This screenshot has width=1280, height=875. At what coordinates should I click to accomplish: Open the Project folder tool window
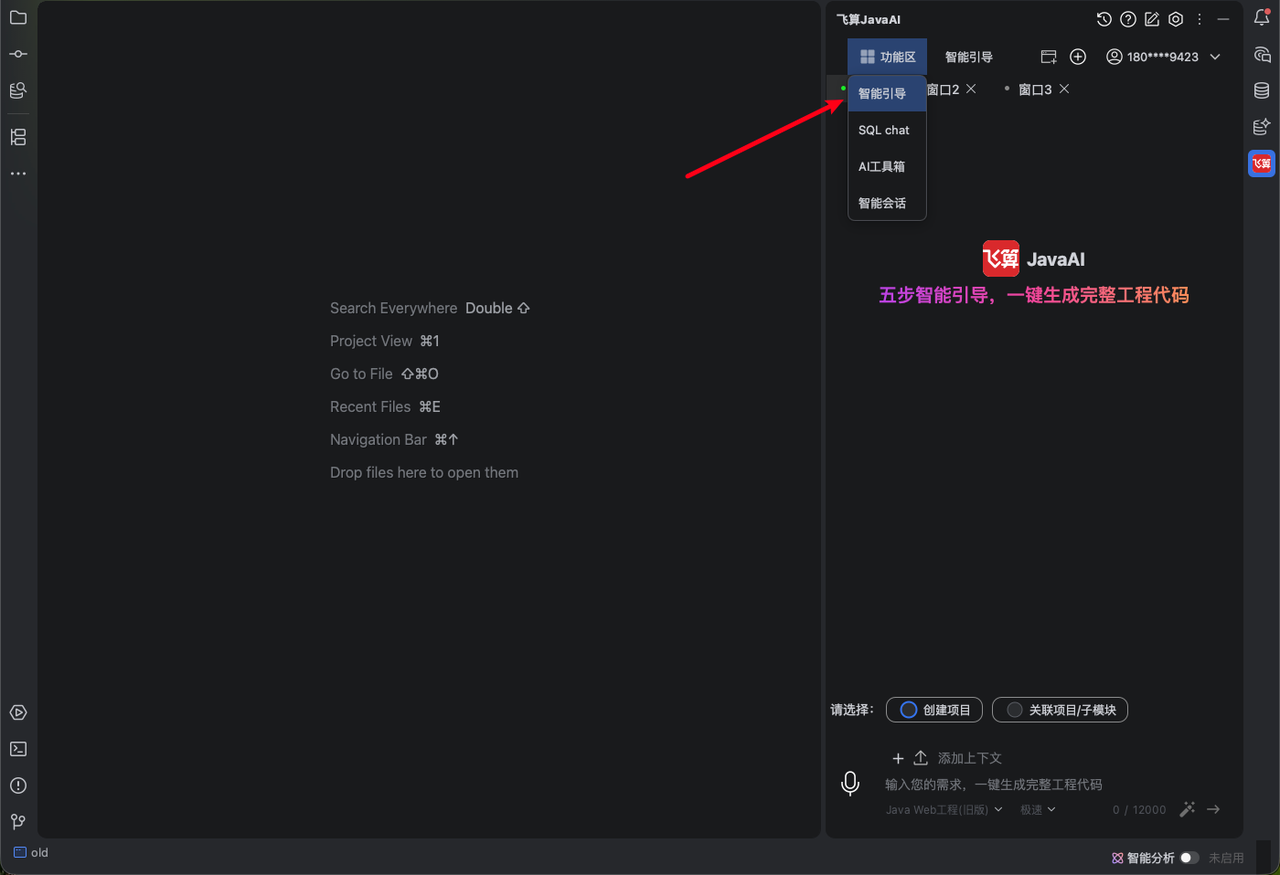(18, 18)
